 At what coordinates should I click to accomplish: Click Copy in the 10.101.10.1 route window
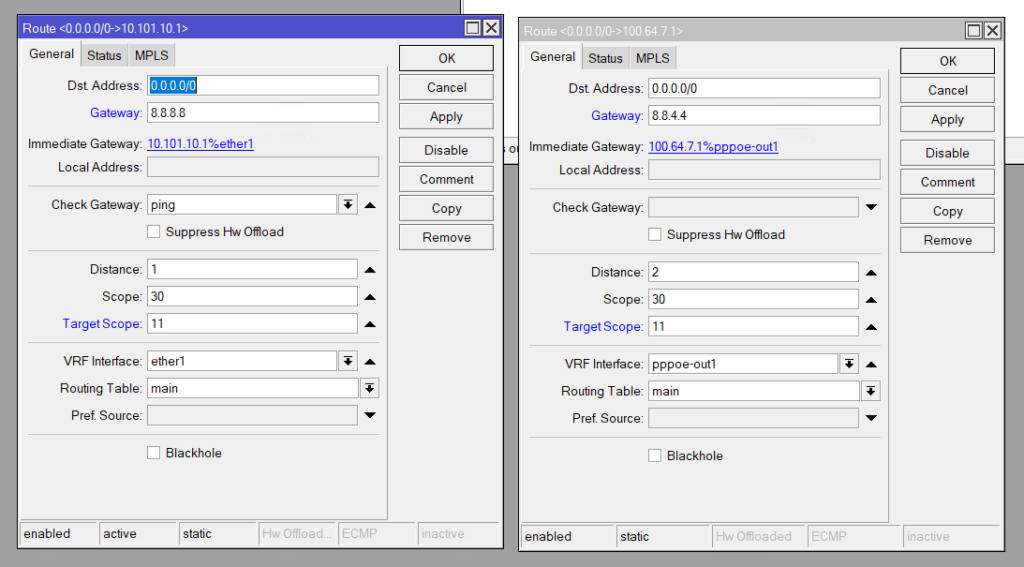446,208
